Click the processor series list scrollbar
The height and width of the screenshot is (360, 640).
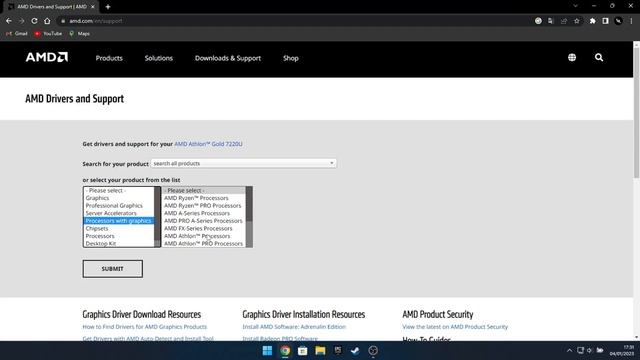(x=249, y=217)
